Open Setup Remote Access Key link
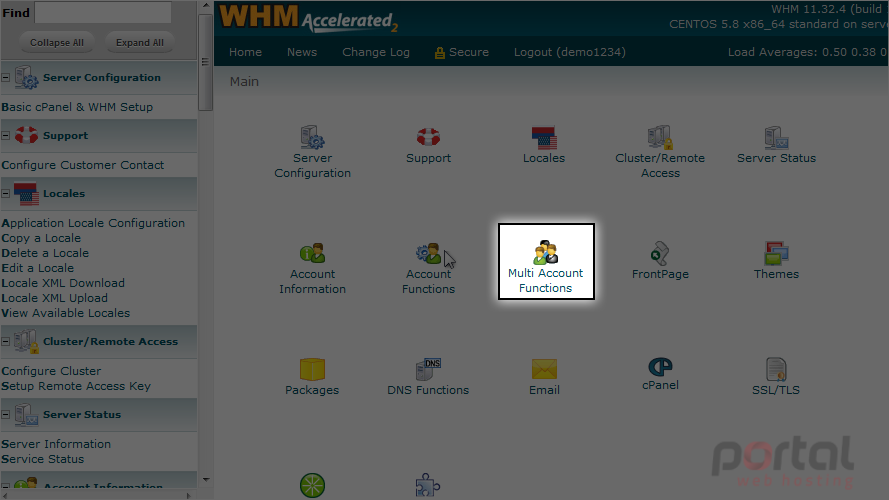 (x=76, y=386)
